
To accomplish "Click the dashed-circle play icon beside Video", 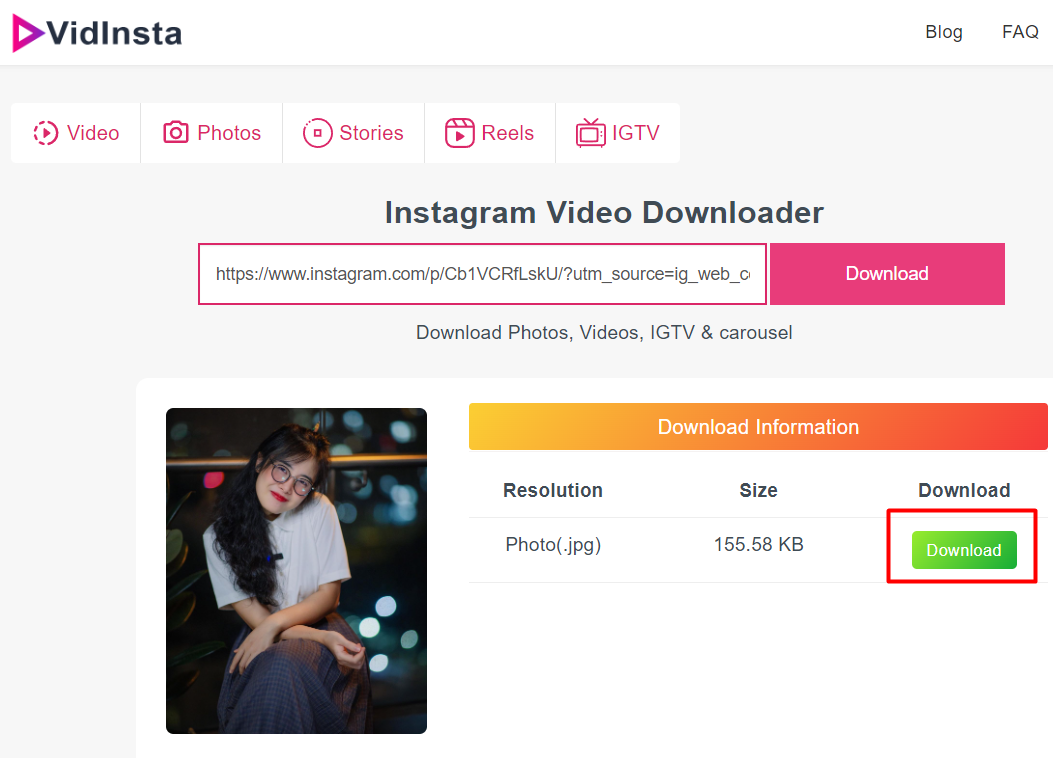I will click(x=46, y=133).
